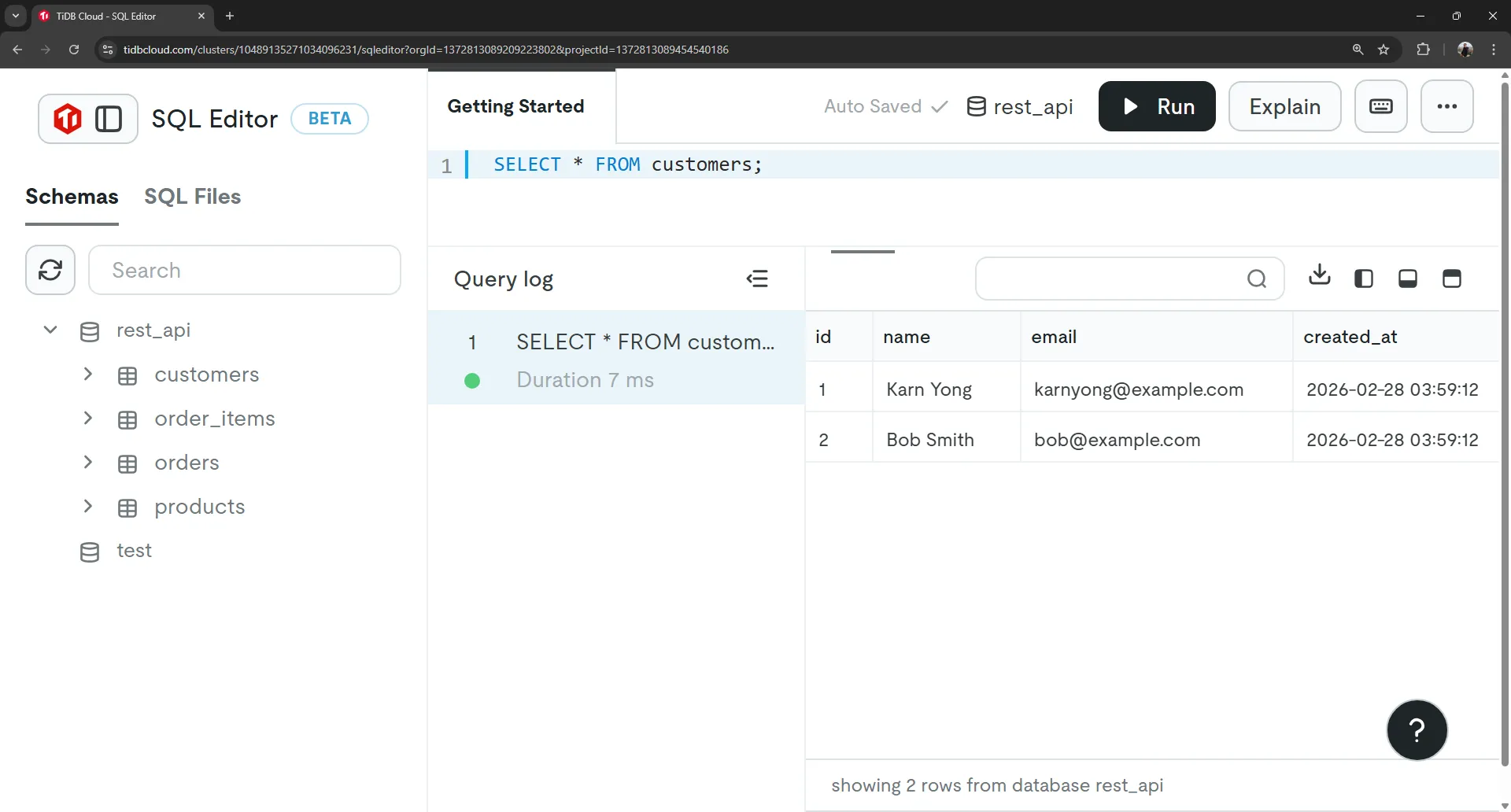Run the SQL query
The width and height of the screenshot is (1511, 812).
pos(1157,106)
